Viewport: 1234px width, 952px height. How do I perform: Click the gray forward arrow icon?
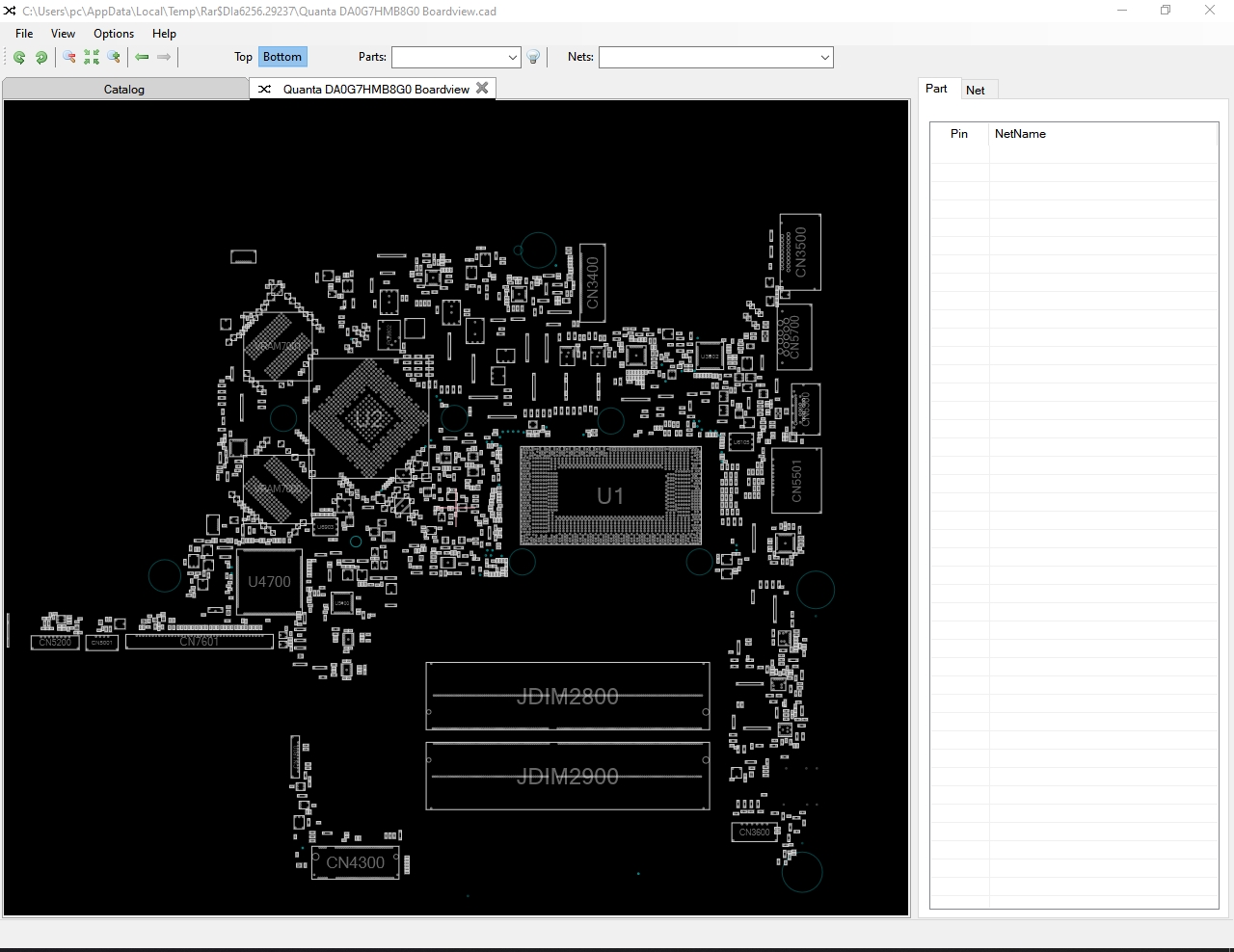164,58
